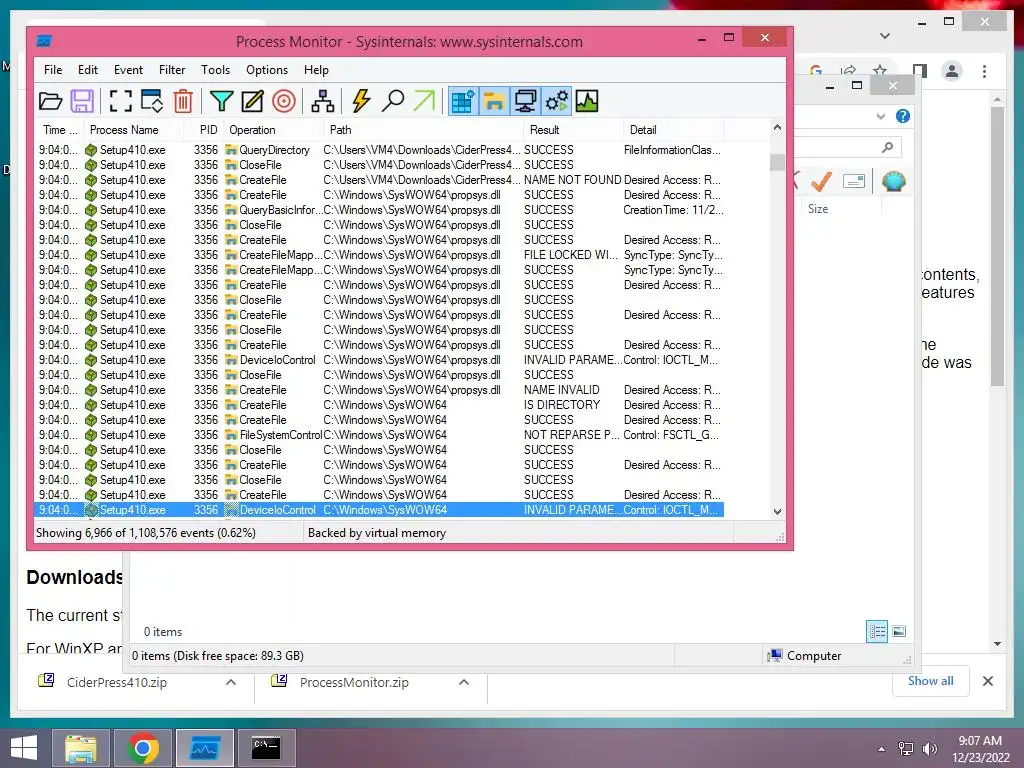Select the event list vertical scrollbar thumb
Image resolution: width=1024 pixels, height=768 pixels.
click(x=777, y=161)
